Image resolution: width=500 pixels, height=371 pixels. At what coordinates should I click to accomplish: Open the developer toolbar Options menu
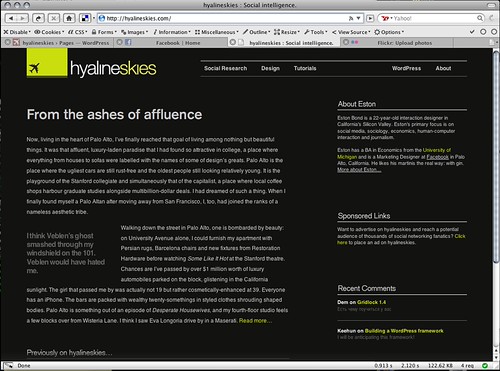[x=389, y=32]
